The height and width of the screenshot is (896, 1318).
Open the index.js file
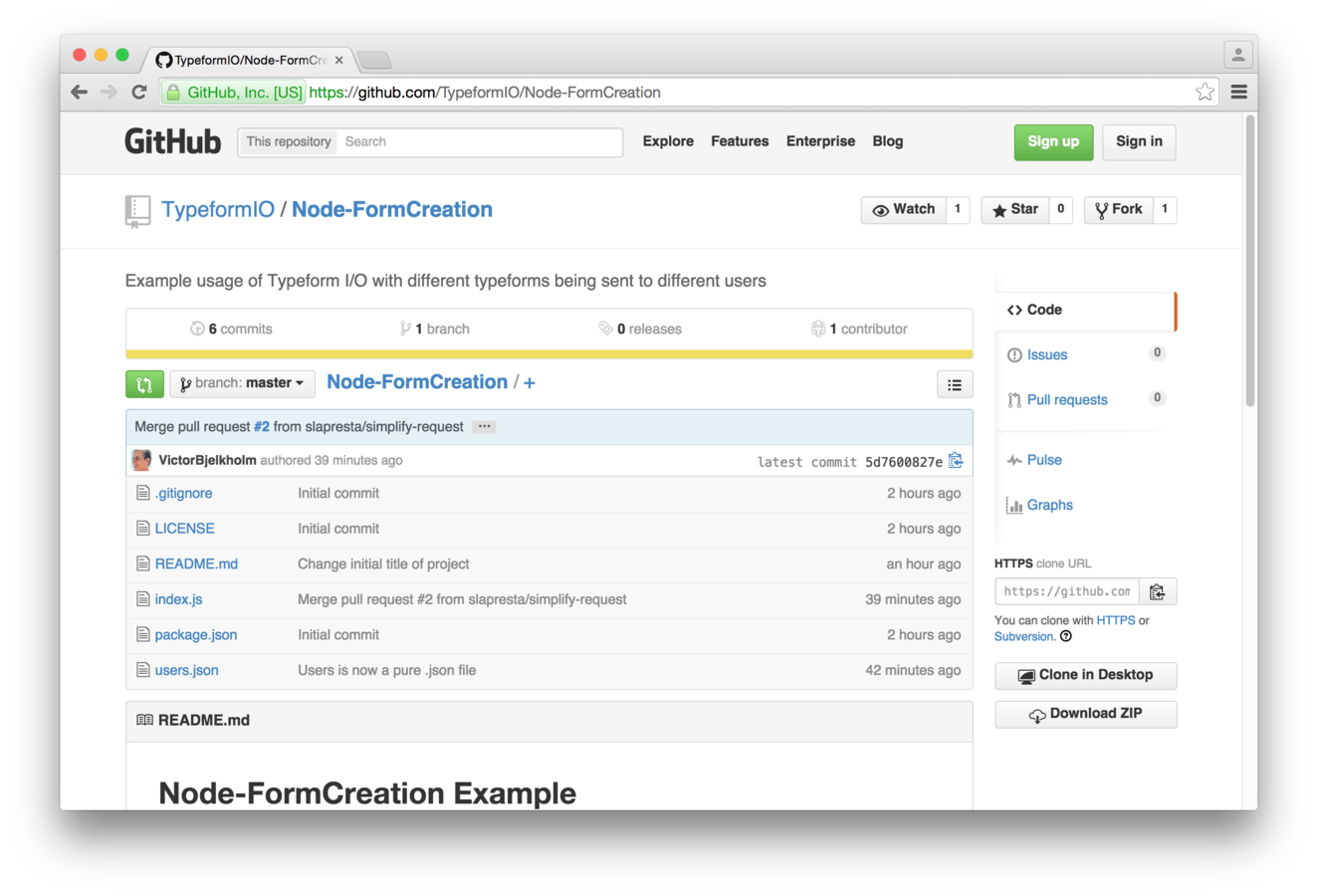178,599
